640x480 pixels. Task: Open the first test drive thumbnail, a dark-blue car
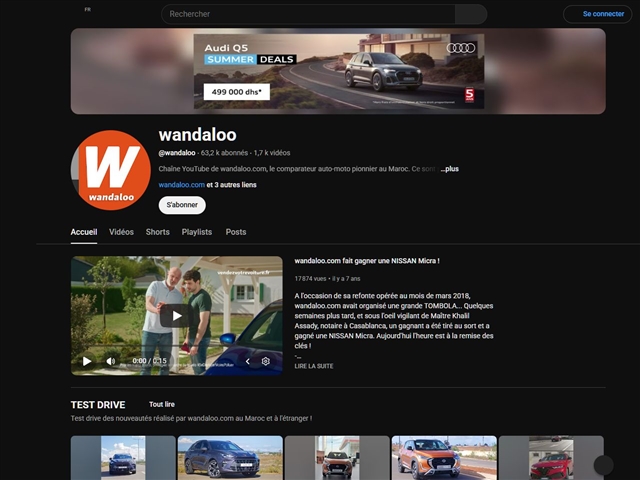tap(123, 458)
